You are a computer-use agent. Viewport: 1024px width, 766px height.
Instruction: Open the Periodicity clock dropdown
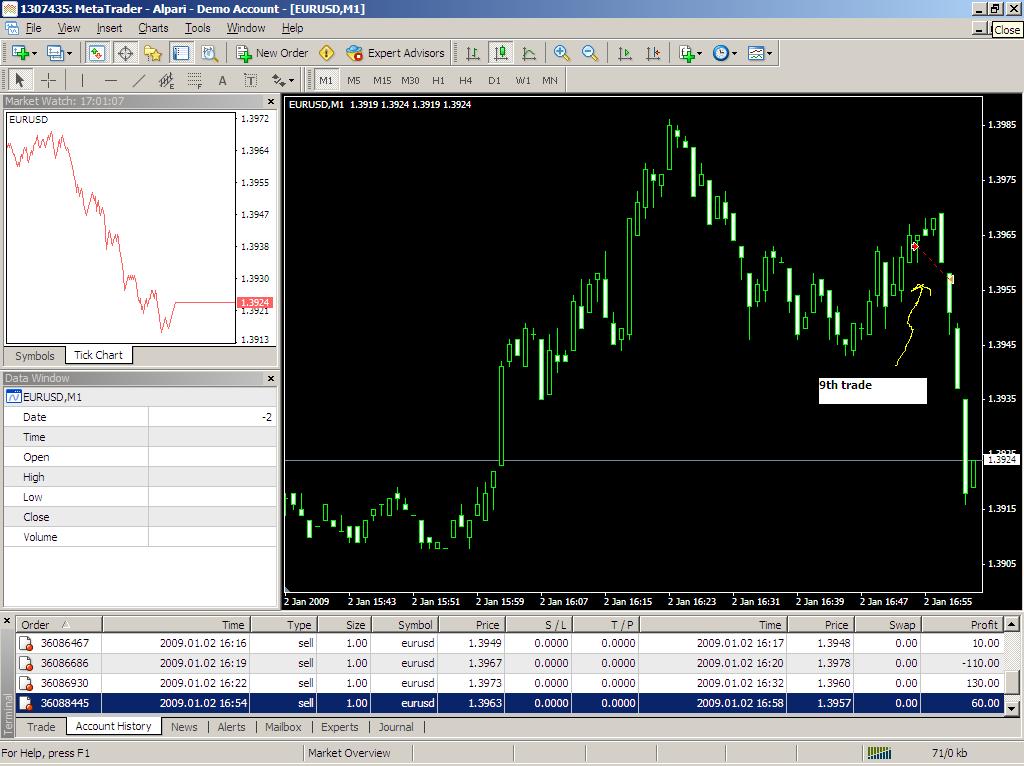(x=725, y=53)
